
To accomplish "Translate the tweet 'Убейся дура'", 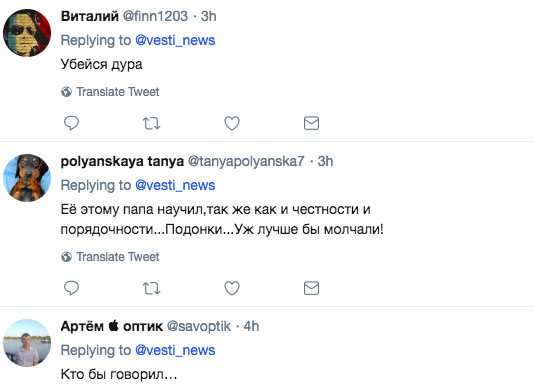I will coord(110,92).
